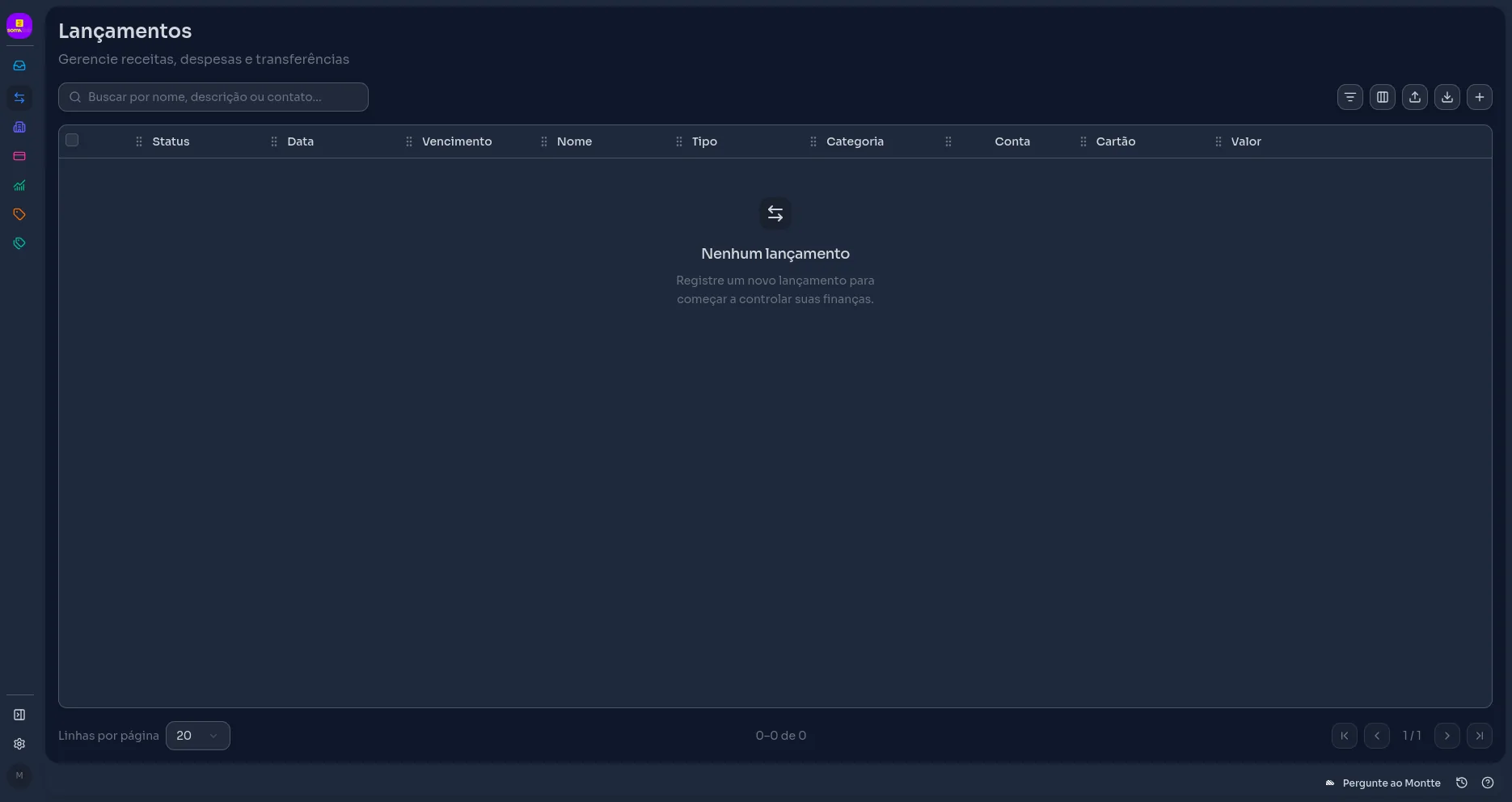The image size is (1512, 802).
Task: Click drag handle beside Status column
Action: pyautogui.click(x=139, y=141)
